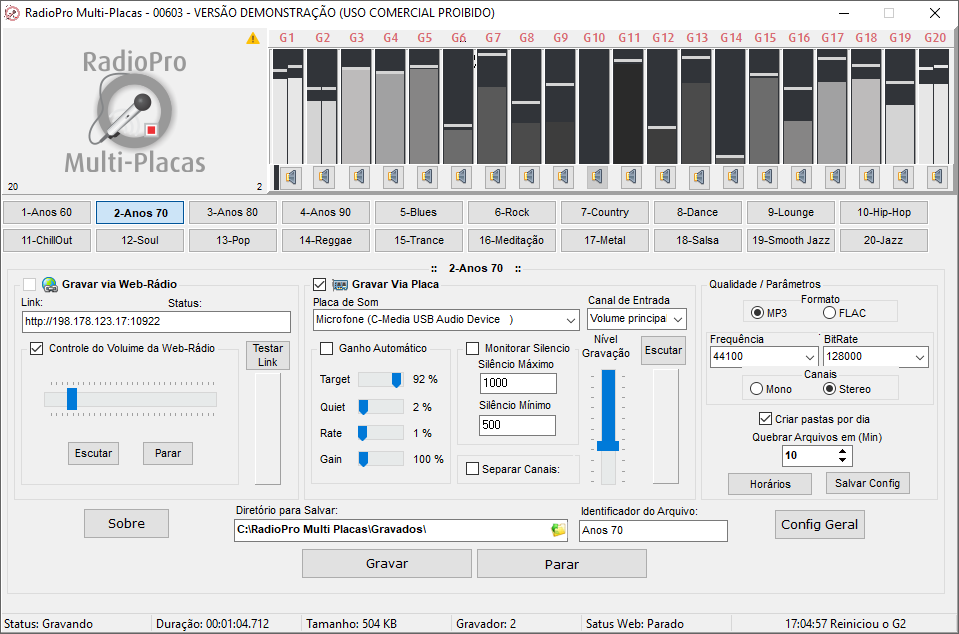Decrease Quebrar Arquivos minutes with down arrow
The width and height of the screenshot is (959, 634).
click(x=843, y=460)
